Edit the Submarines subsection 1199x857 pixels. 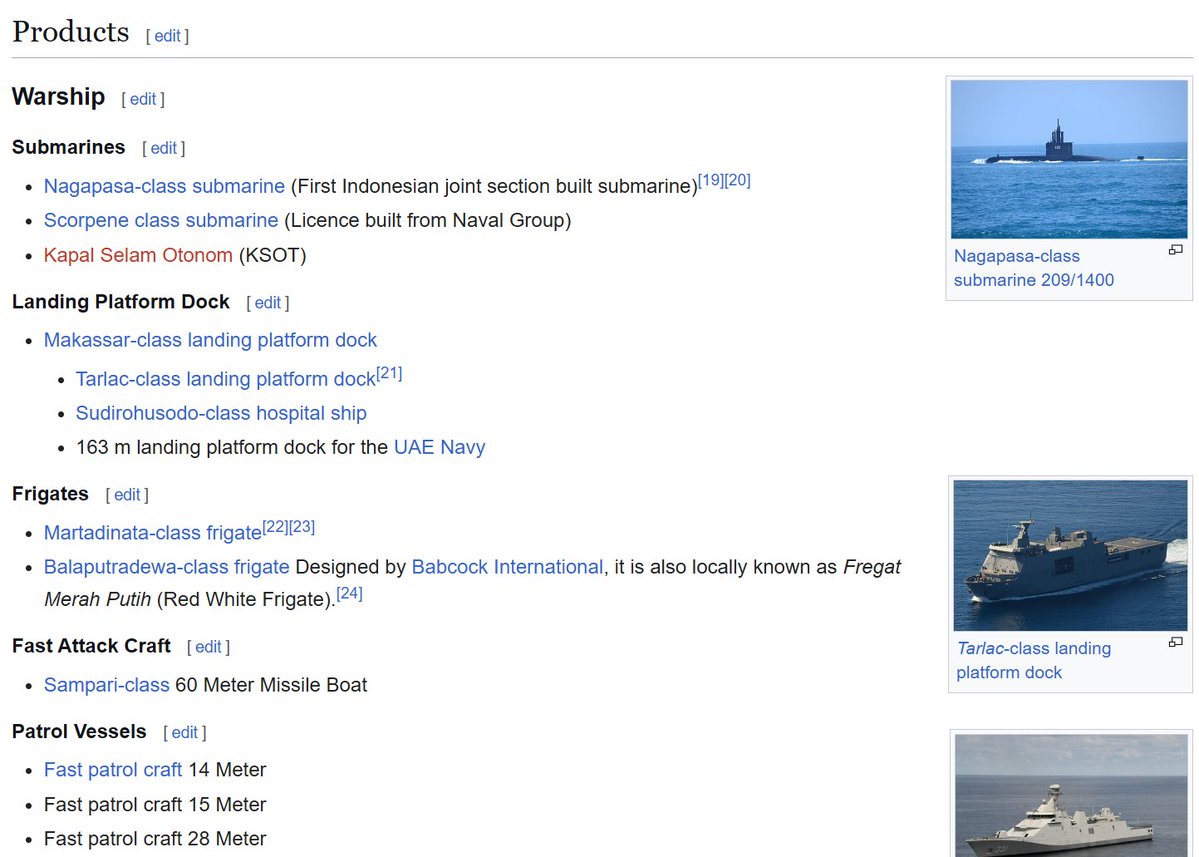click(164, 148)
